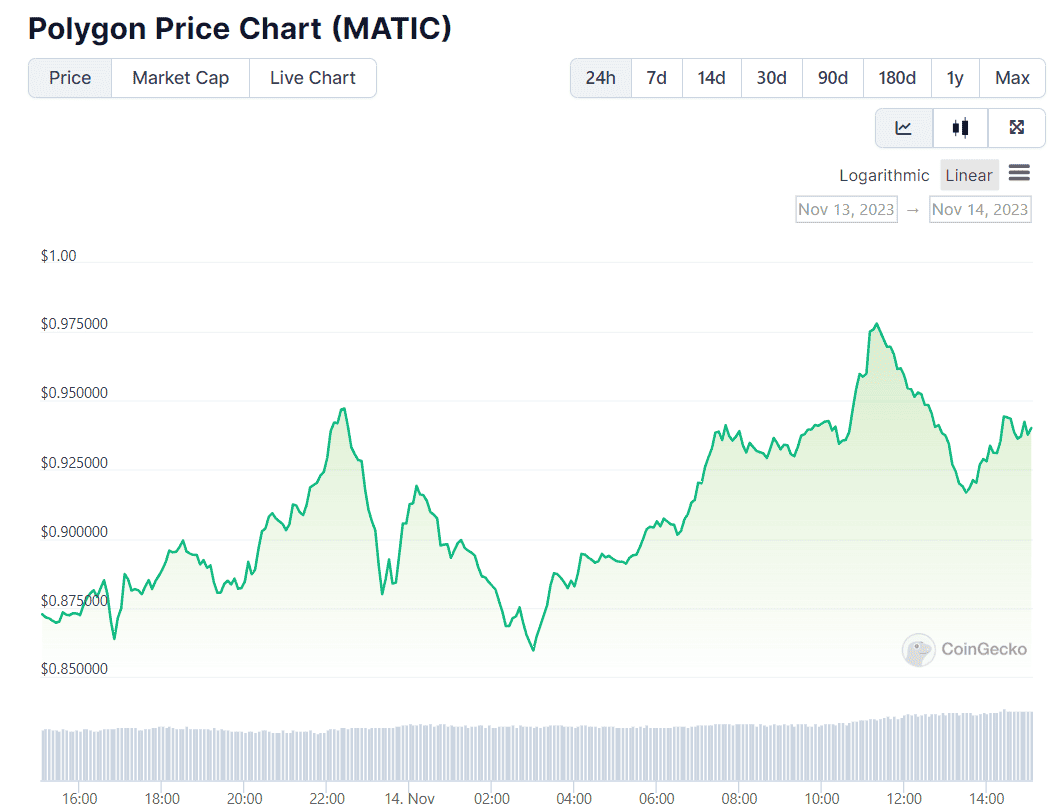The image size is (1055, 812).
Task: Select the 7d timeframe
Action: tap(656, 77)
